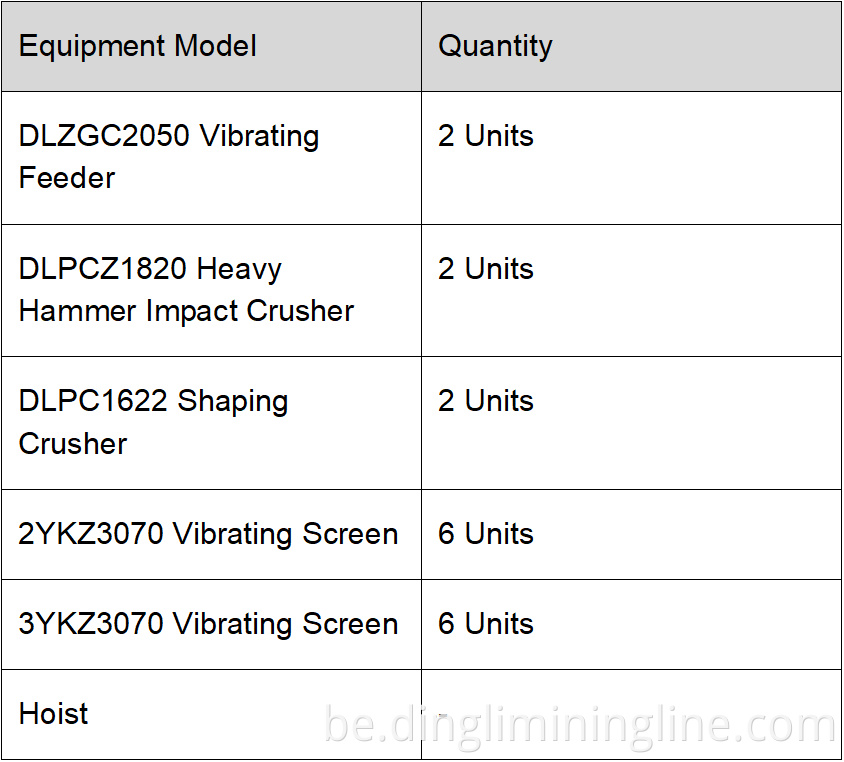Click the DLZGC2050 model code
This screenshot has height=762, width=844.
(104, 136)
